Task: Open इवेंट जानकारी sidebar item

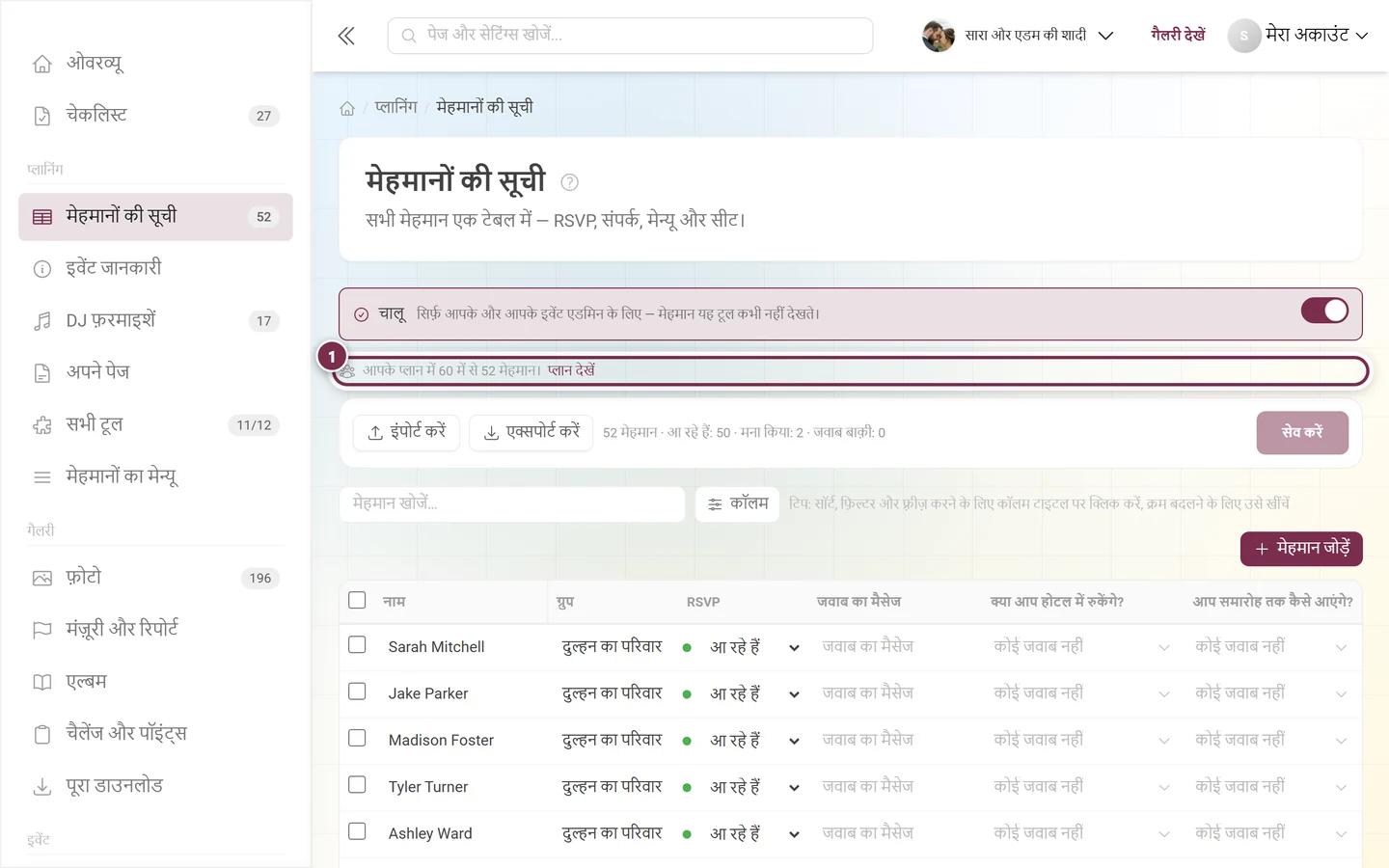Action: pyautogui.click(x=155, y=269)
